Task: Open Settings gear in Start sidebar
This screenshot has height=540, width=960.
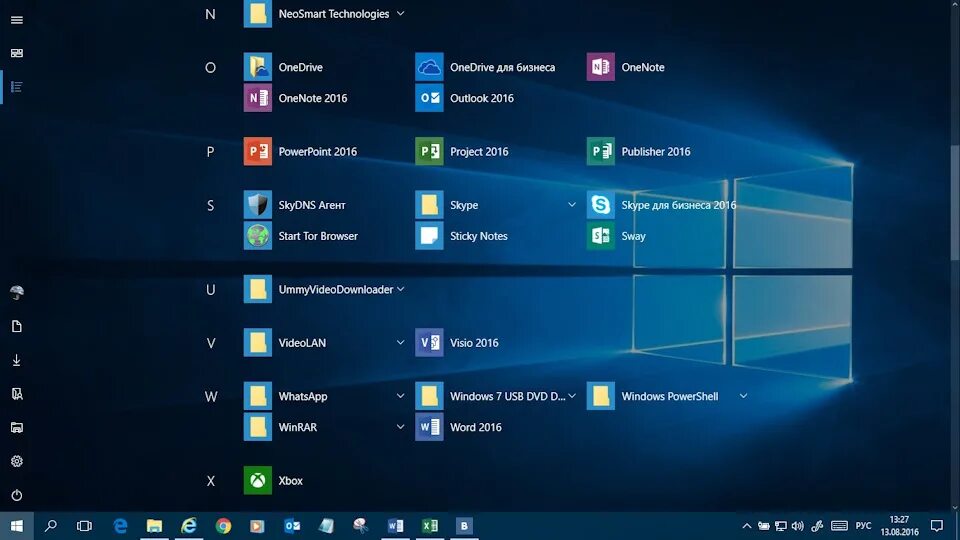Action: pyautogui.click(x=17, y=461)
